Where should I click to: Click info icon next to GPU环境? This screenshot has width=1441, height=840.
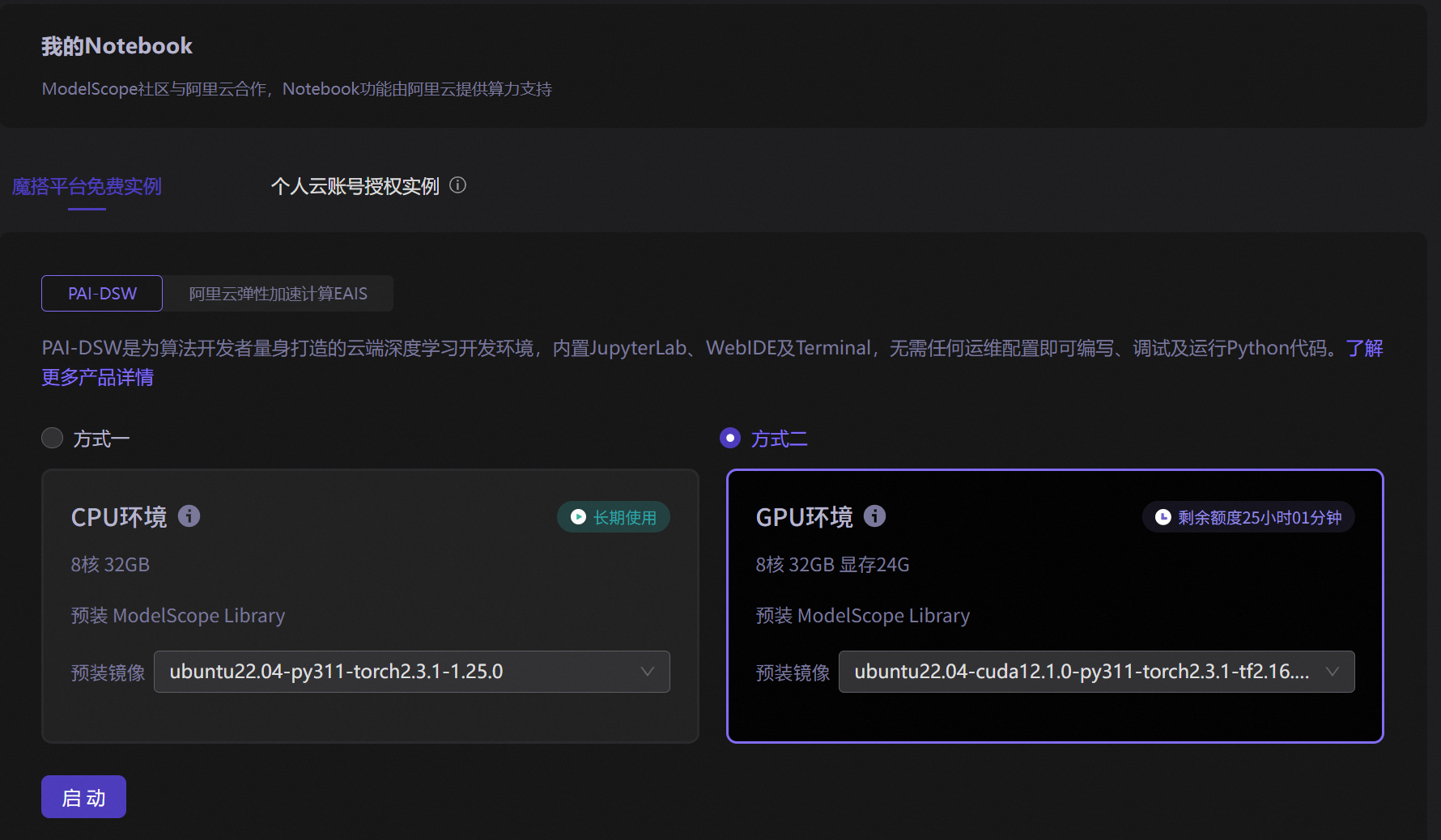tap(874, 516)
